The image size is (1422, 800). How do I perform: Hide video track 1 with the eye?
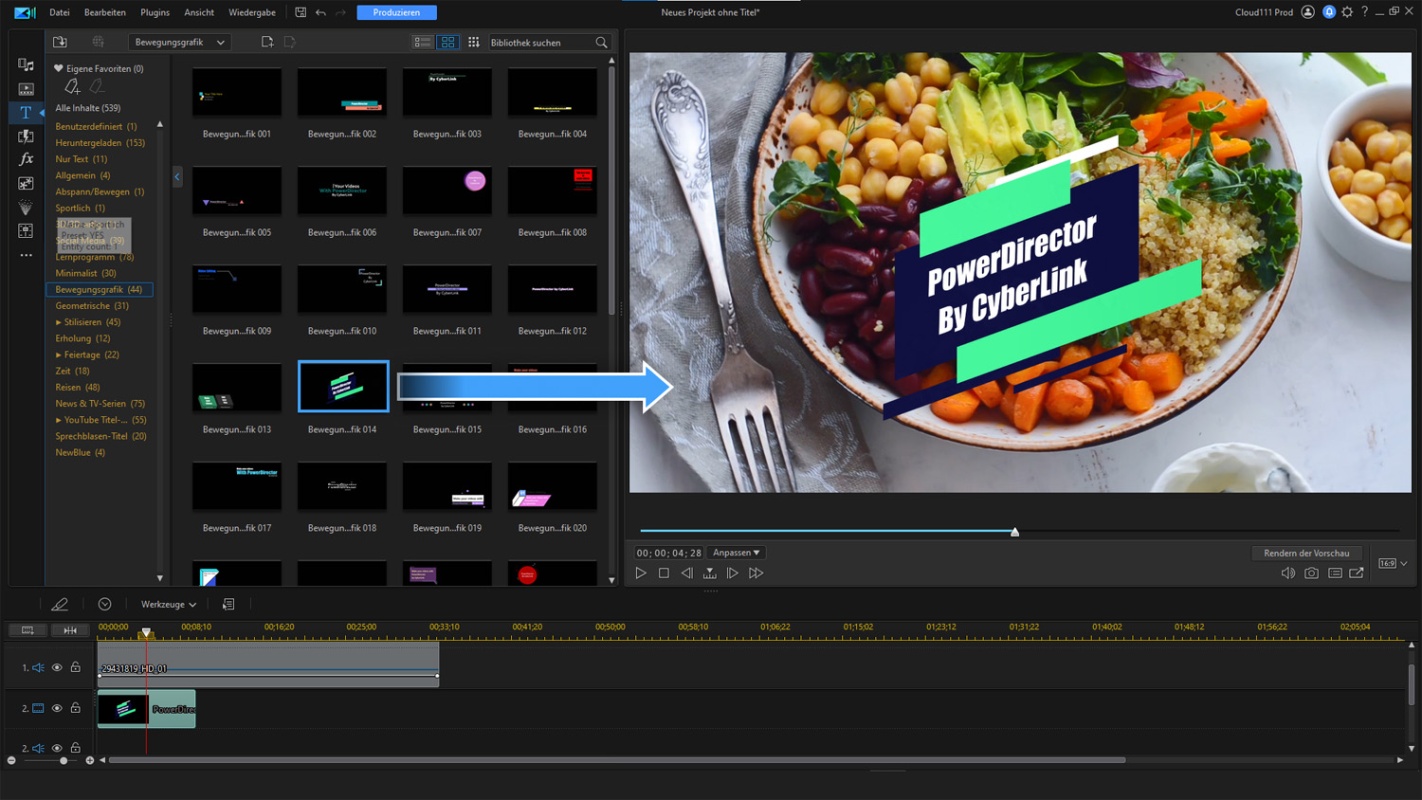[x=57, y=667]
